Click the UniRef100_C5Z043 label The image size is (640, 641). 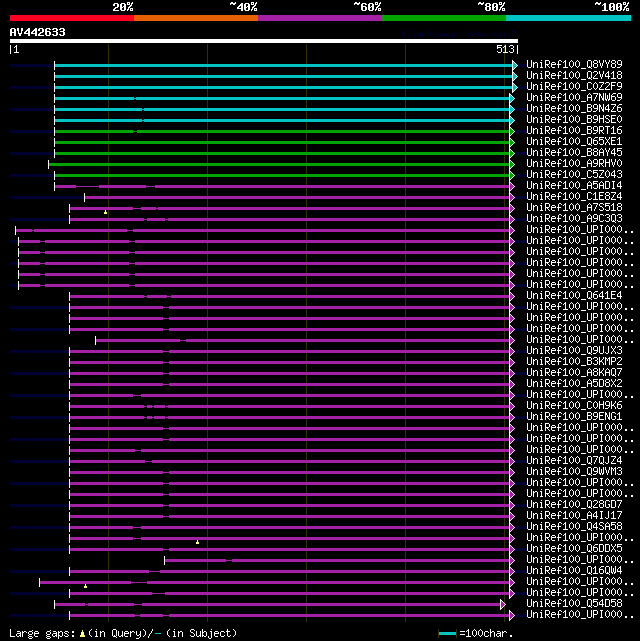point(574,175)
